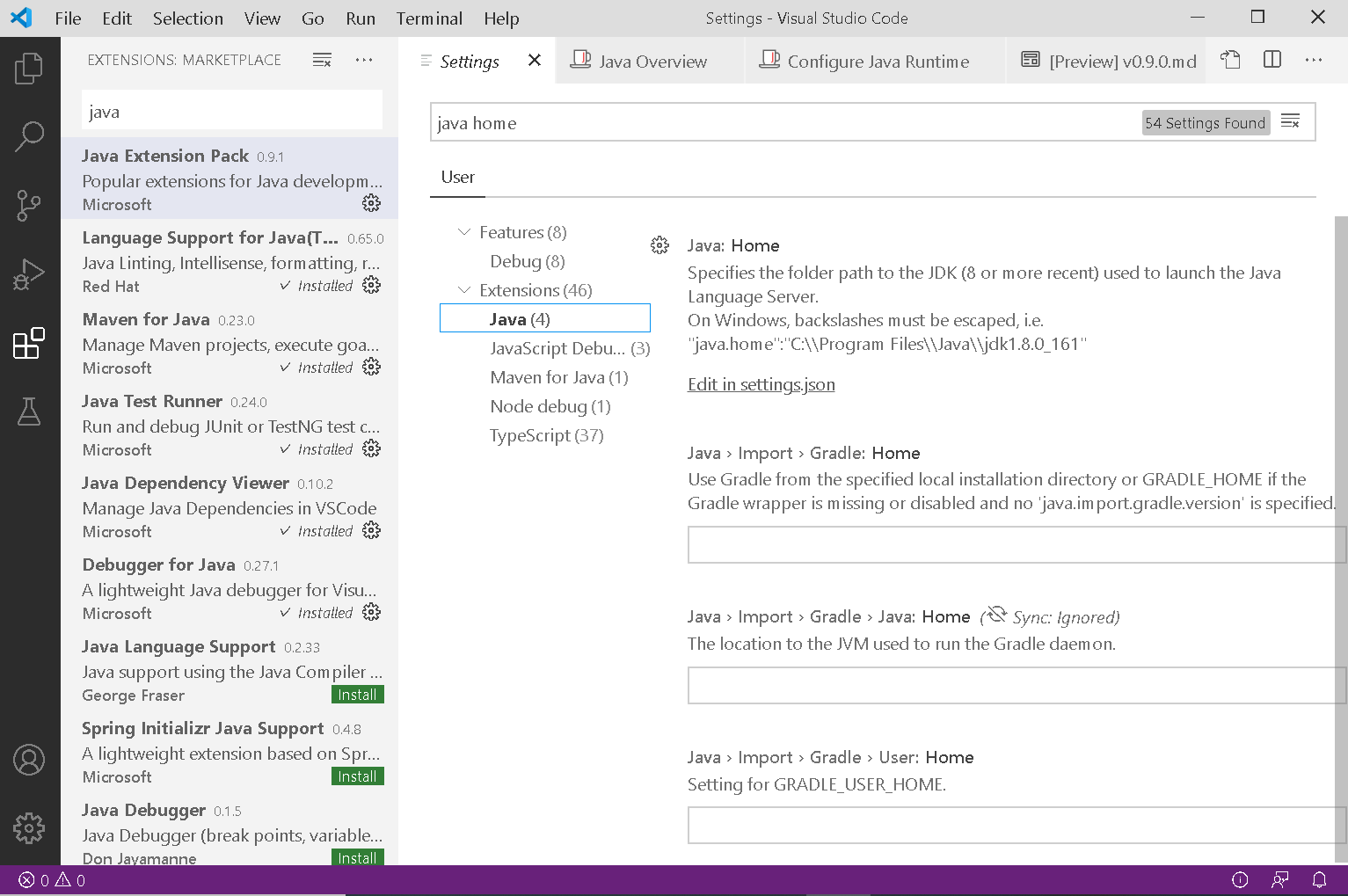
Task: Click the gear next to Java: Home setting
Action: pos(659,245)
